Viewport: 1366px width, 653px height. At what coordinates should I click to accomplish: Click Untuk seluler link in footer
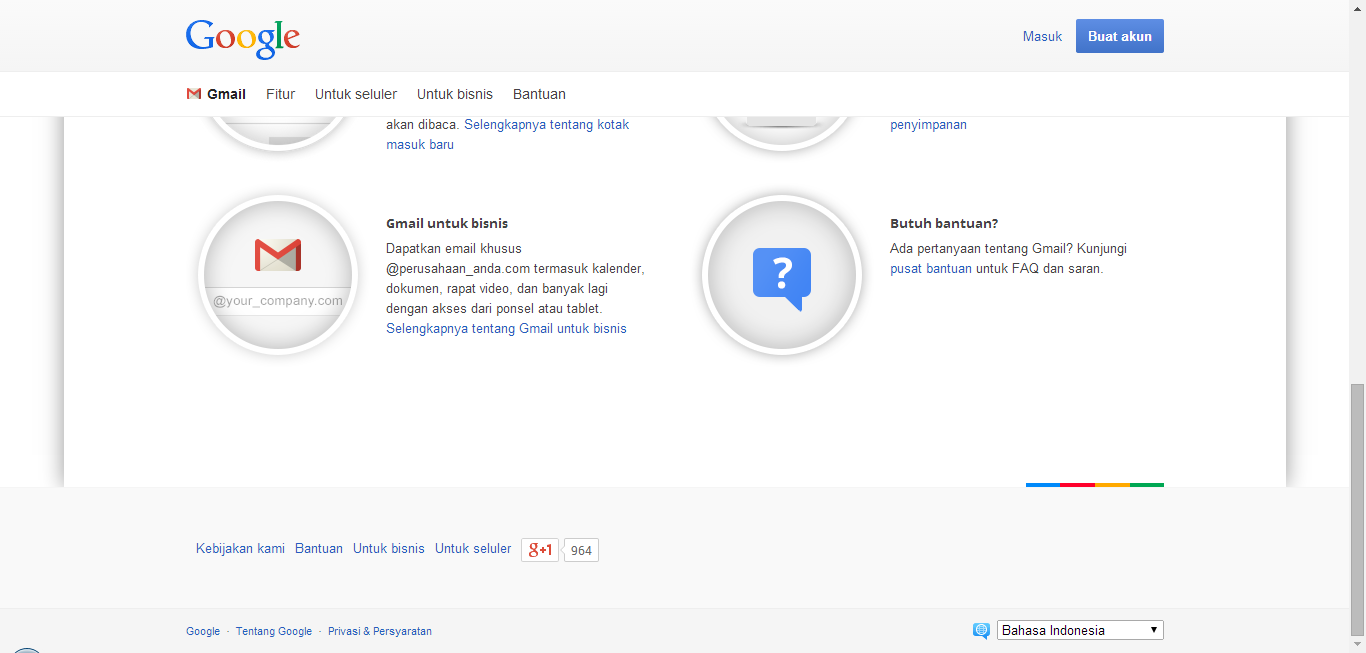pos(473,549)
